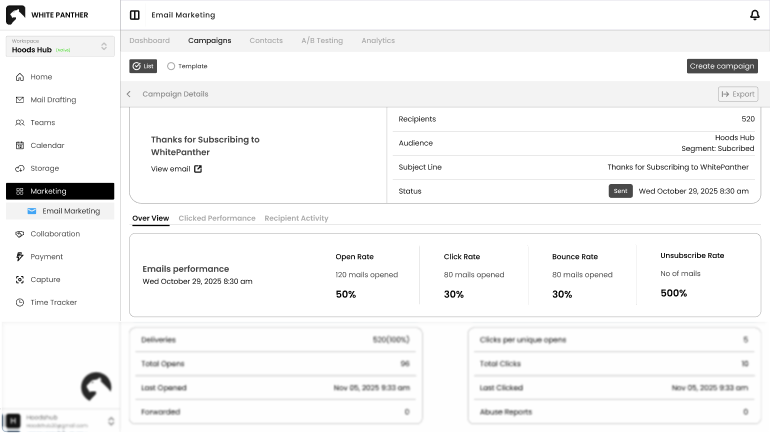The image size is (770, 433).
Task: Open Storage from sidebar
Action: [44, 169]
